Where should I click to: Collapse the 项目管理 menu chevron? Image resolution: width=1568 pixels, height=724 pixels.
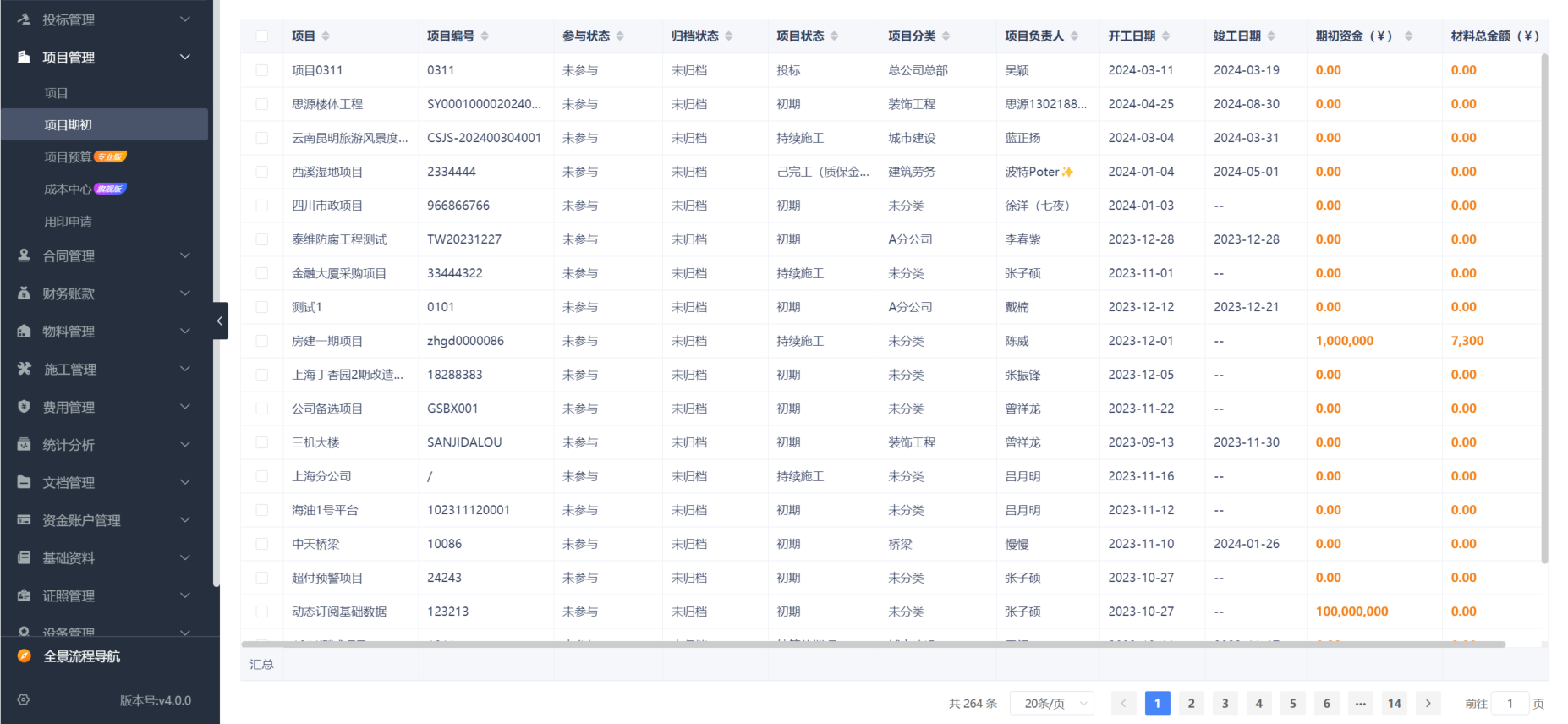[x=185, y=57]
